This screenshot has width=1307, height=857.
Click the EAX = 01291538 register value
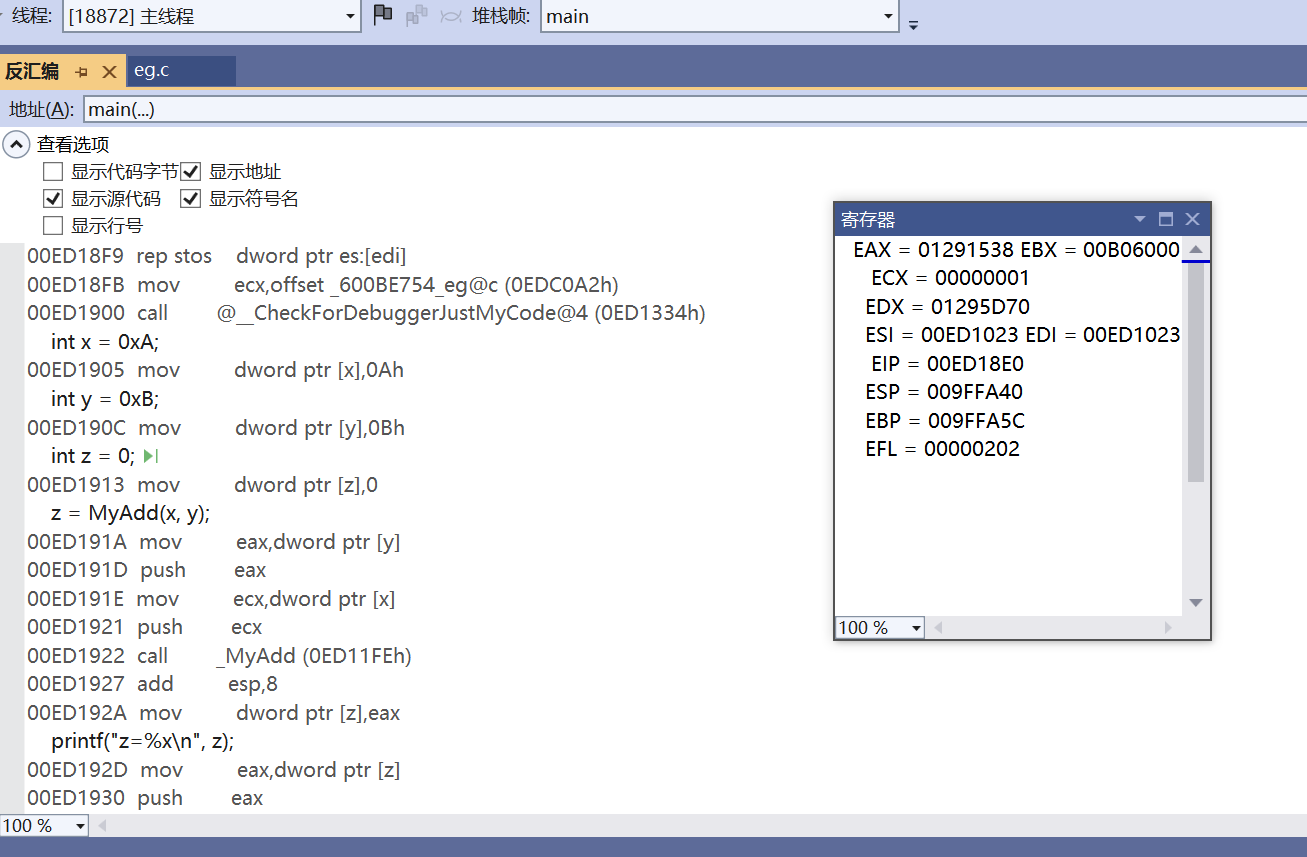(934, 250)
